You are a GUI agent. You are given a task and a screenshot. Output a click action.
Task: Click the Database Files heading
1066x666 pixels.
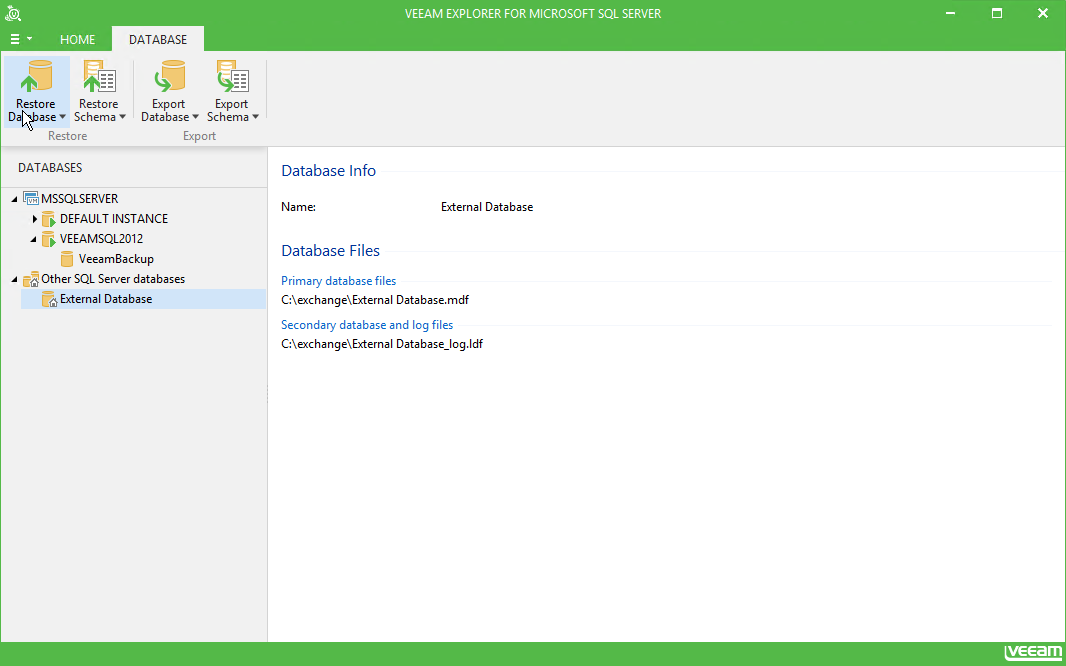(x=330, y=251)
